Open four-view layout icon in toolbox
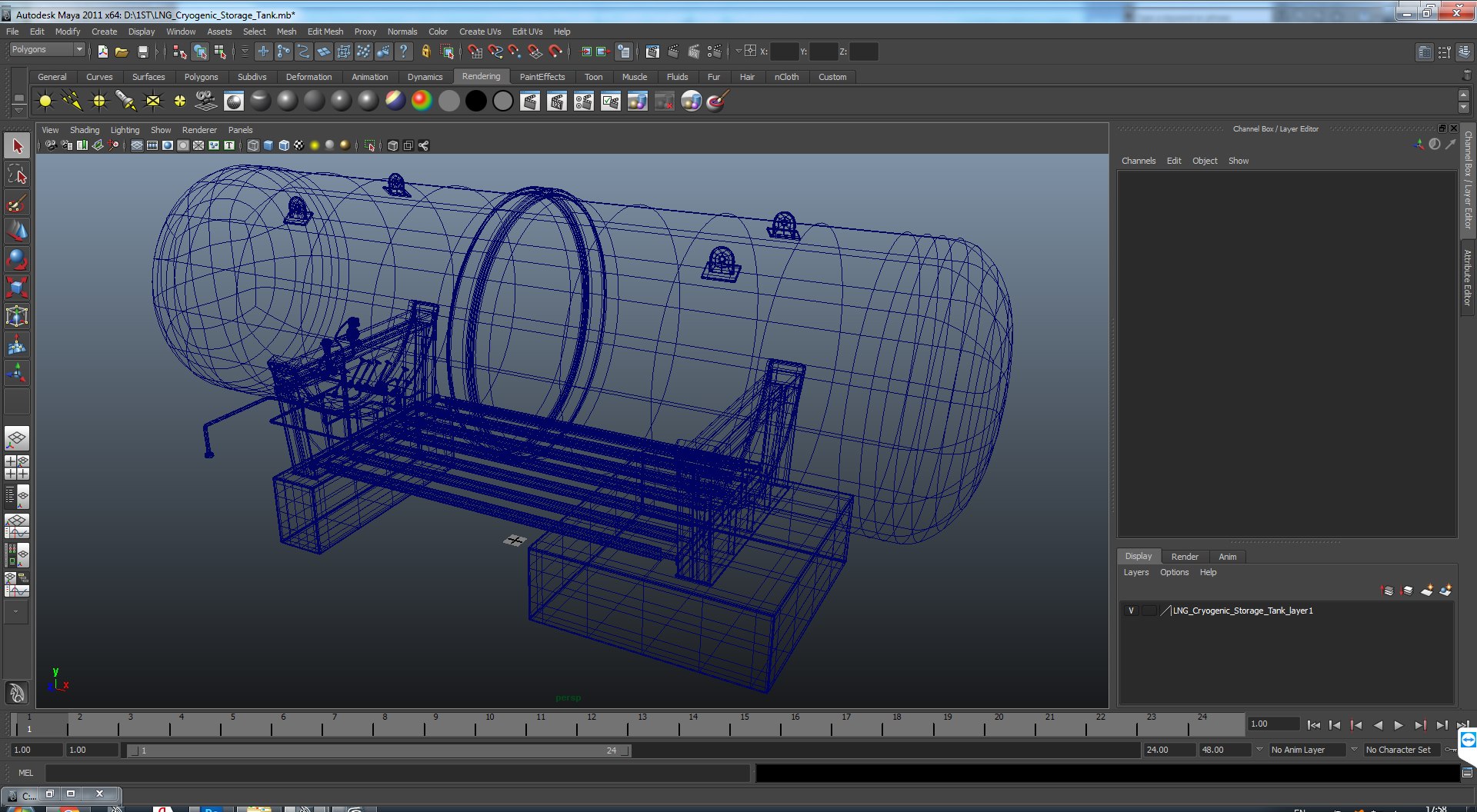 coord(17,468)
